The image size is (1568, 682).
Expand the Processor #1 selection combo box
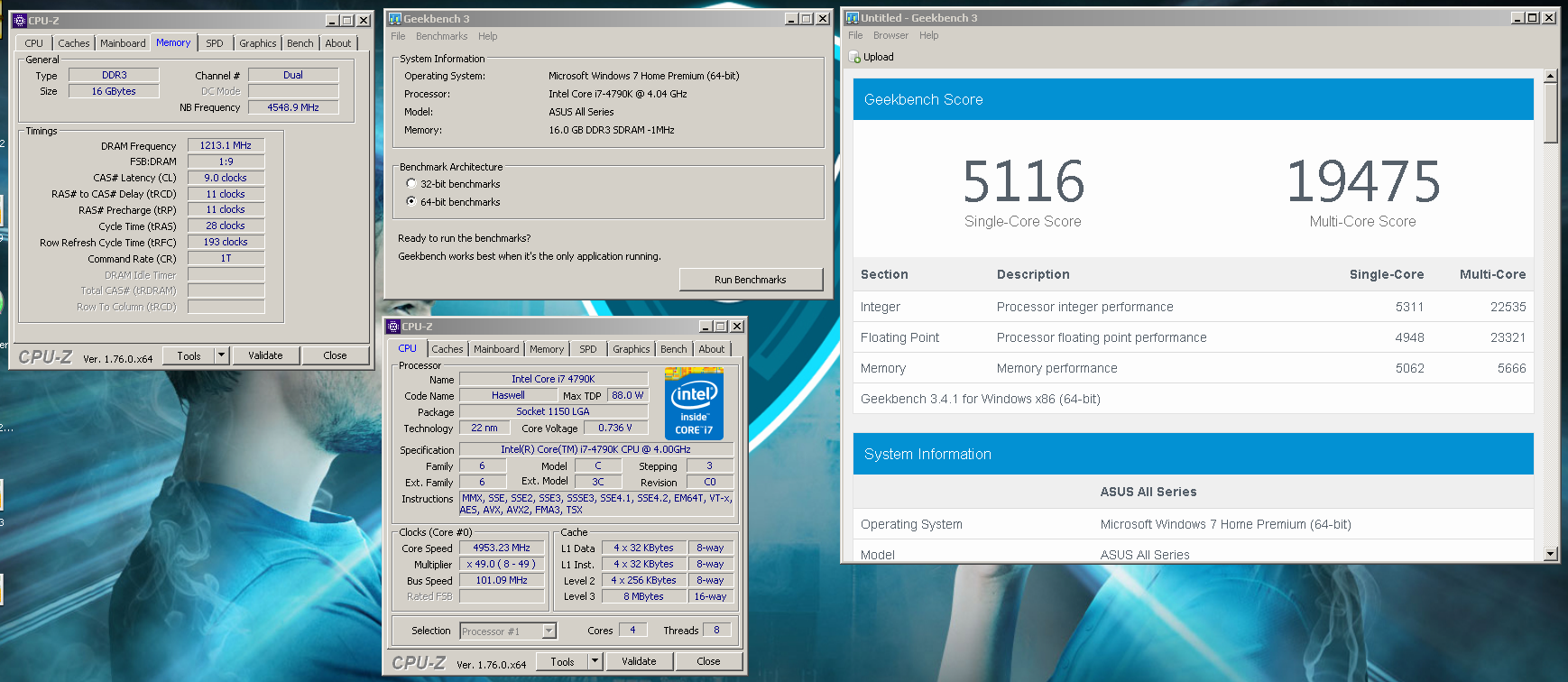click(549, 631)
